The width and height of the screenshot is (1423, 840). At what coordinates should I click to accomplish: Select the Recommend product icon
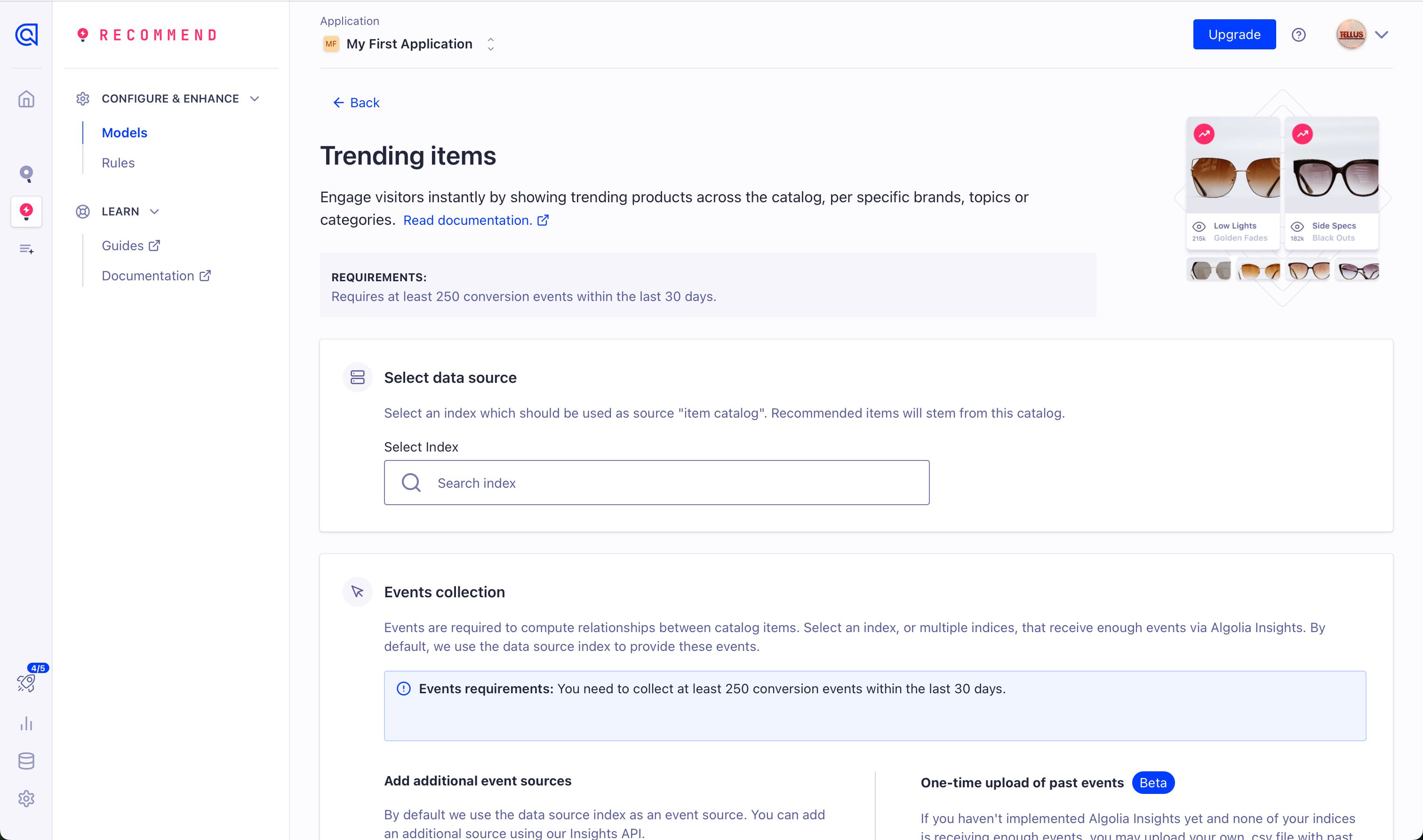[26, 212]
